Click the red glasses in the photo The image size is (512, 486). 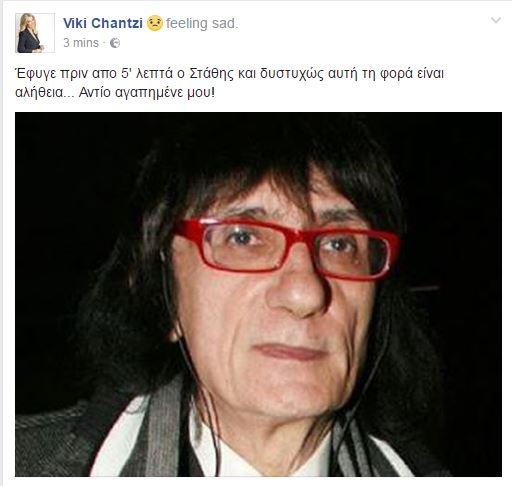tap(287, 248)
